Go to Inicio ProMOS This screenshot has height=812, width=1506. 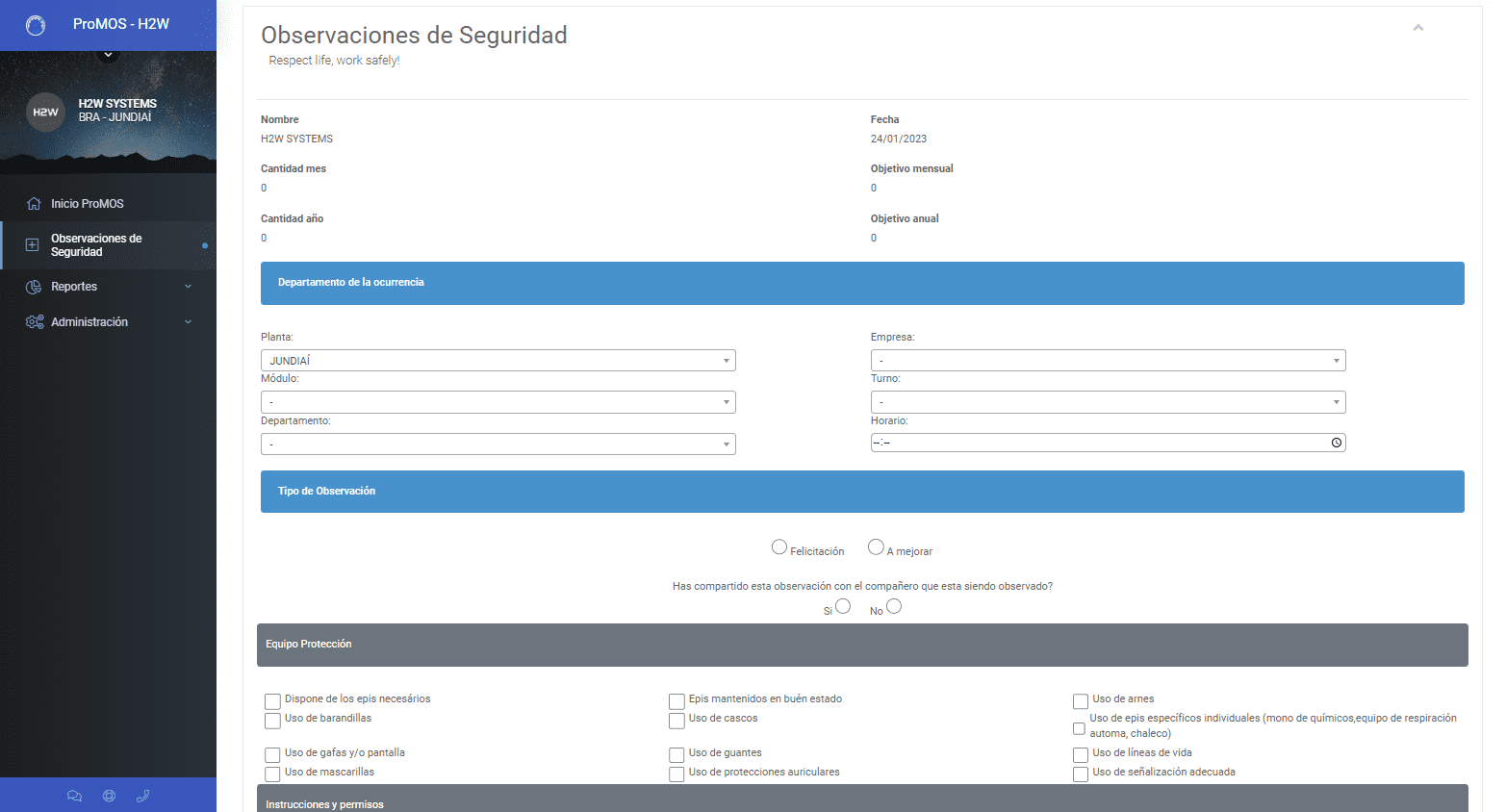[108, 204]
